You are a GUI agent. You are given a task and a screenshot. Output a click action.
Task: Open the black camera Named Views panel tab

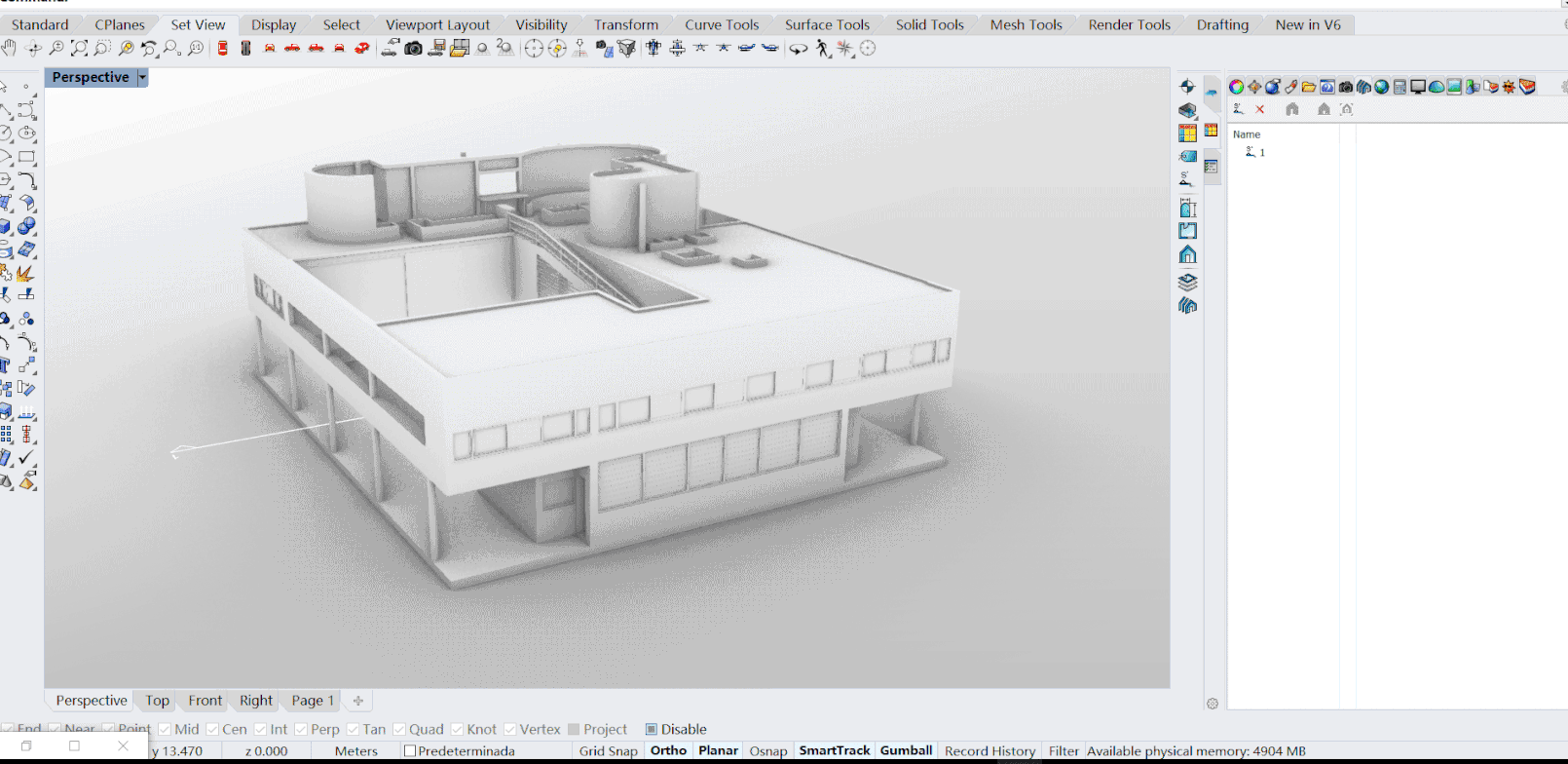(1345, 87)
